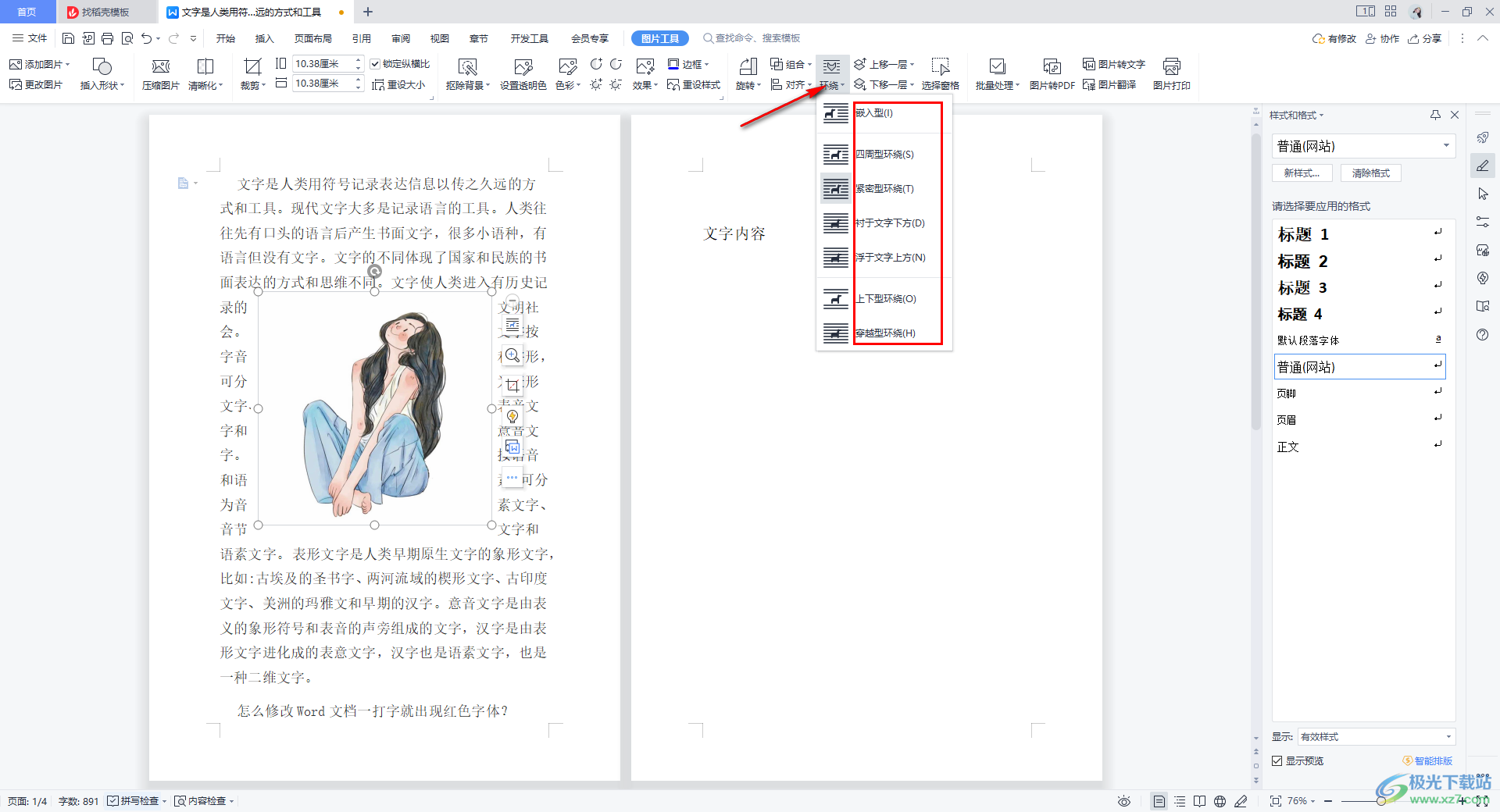
Task: Click the Share (分享) button
Action: [1425, 38]
